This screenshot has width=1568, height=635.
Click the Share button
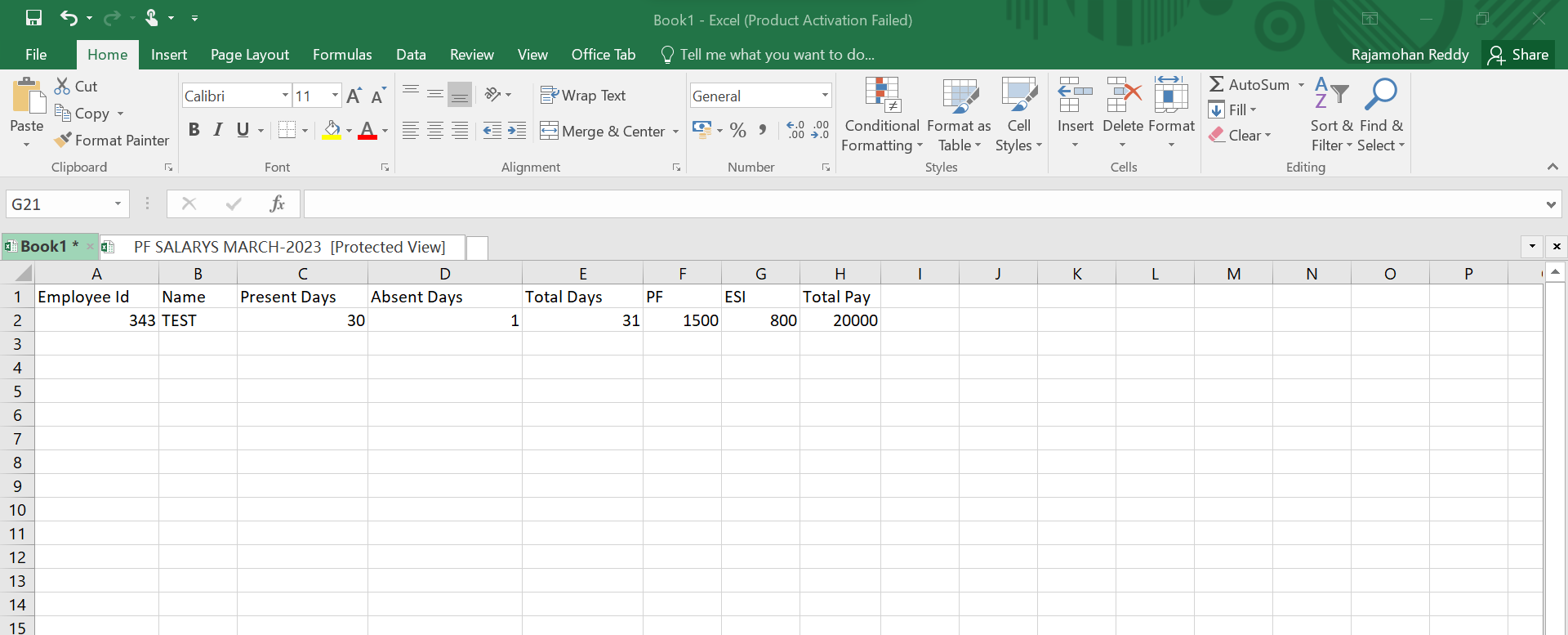[1518, 55]
